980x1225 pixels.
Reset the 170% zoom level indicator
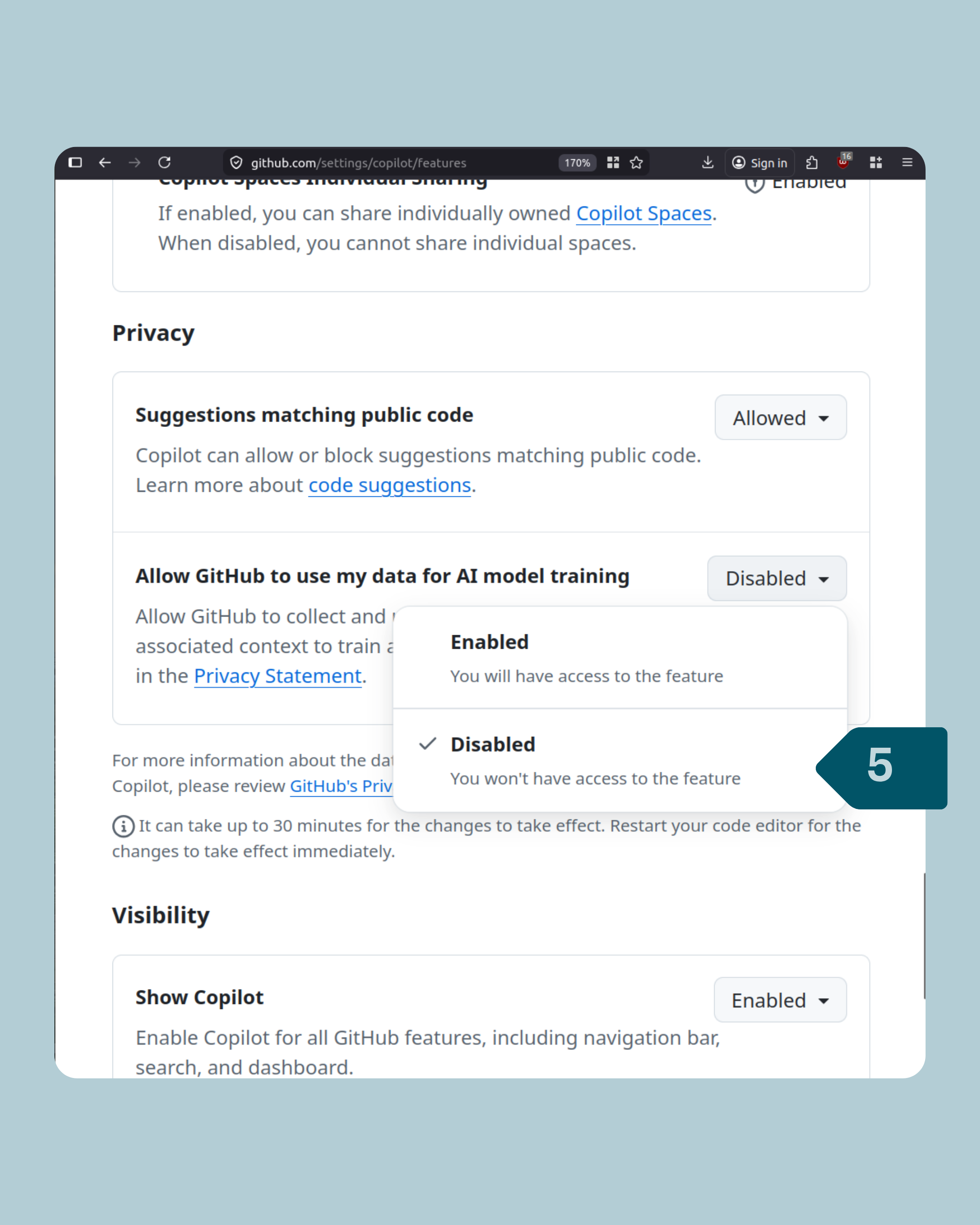577,163
